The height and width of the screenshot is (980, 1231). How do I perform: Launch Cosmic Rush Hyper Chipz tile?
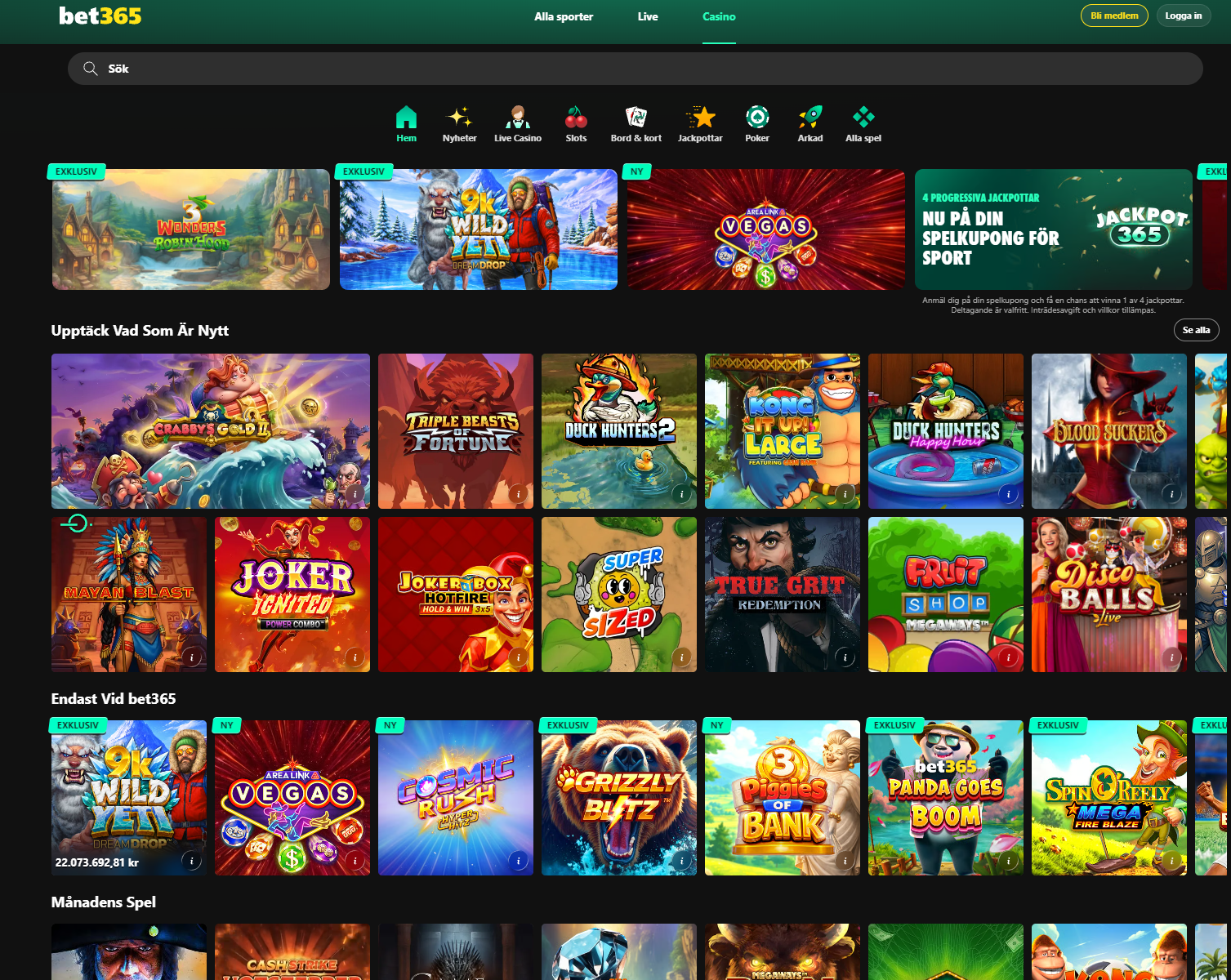point(456,798)
